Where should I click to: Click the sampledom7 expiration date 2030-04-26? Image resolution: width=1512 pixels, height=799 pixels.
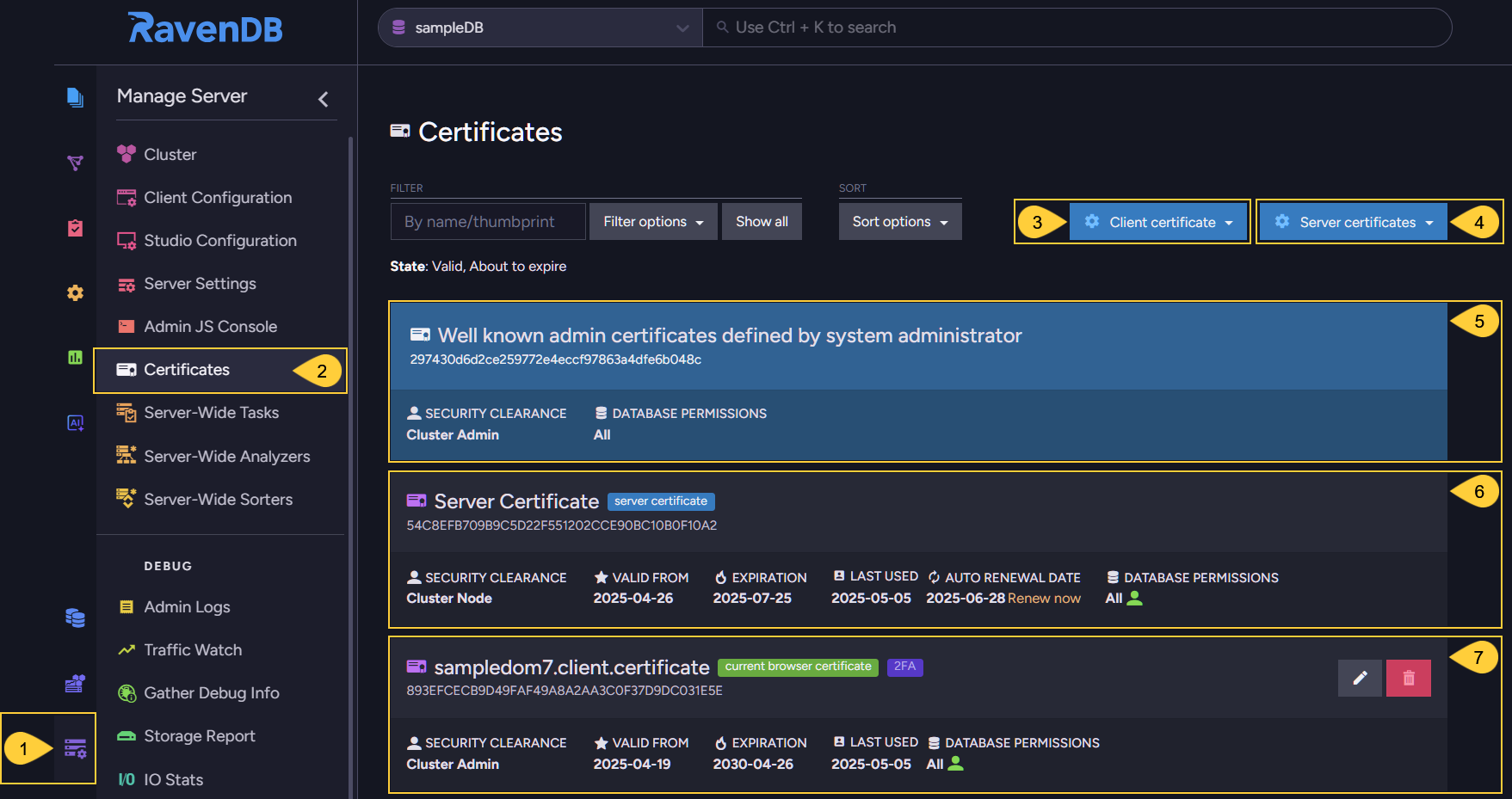coord(753,764)
